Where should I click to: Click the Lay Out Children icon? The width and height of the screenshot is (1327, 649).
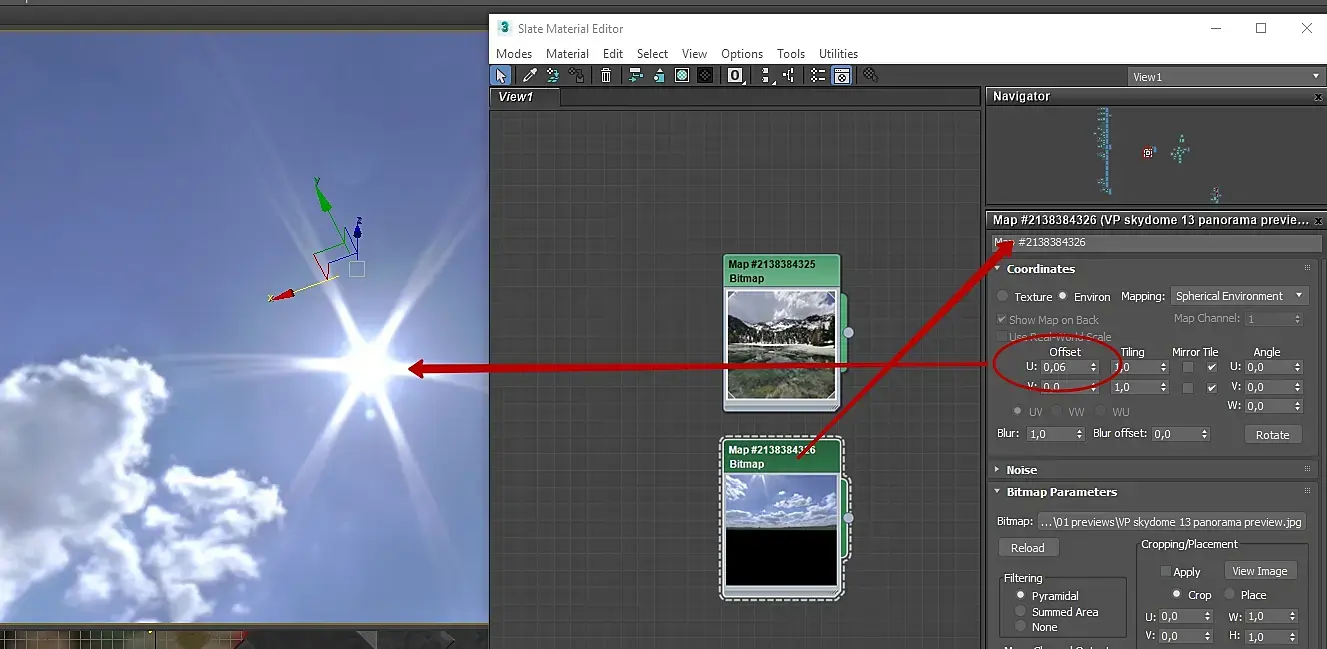click(788, 75)
